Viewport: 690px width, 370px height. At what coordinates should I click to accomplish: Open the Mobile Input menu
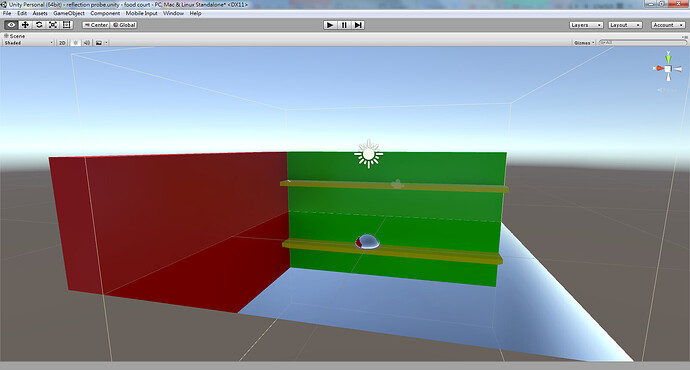tap(141, 13)
